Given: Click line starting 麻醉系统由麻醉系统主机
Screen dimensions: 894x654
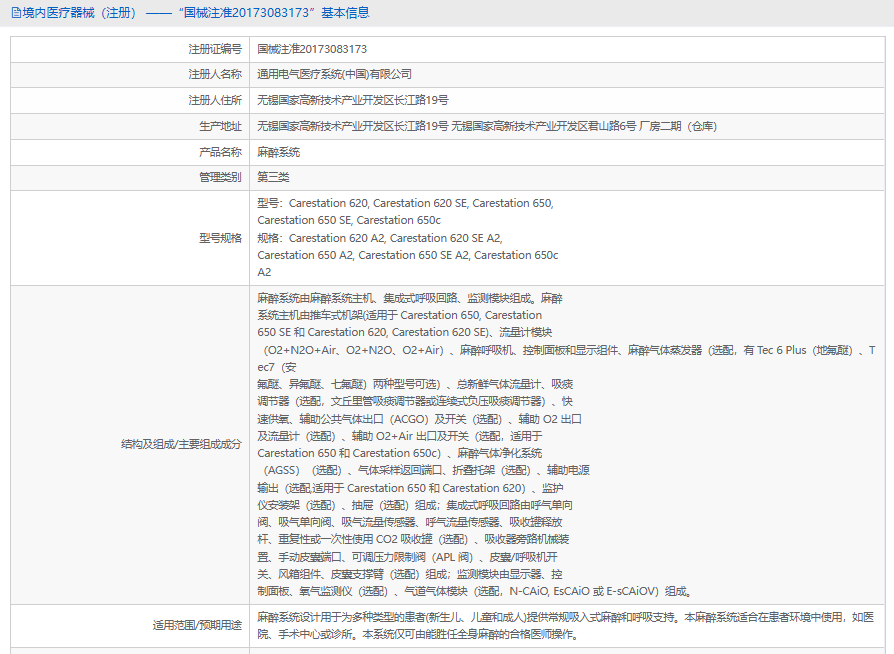Looking at the screenshot, I should [x=410, y=298].
